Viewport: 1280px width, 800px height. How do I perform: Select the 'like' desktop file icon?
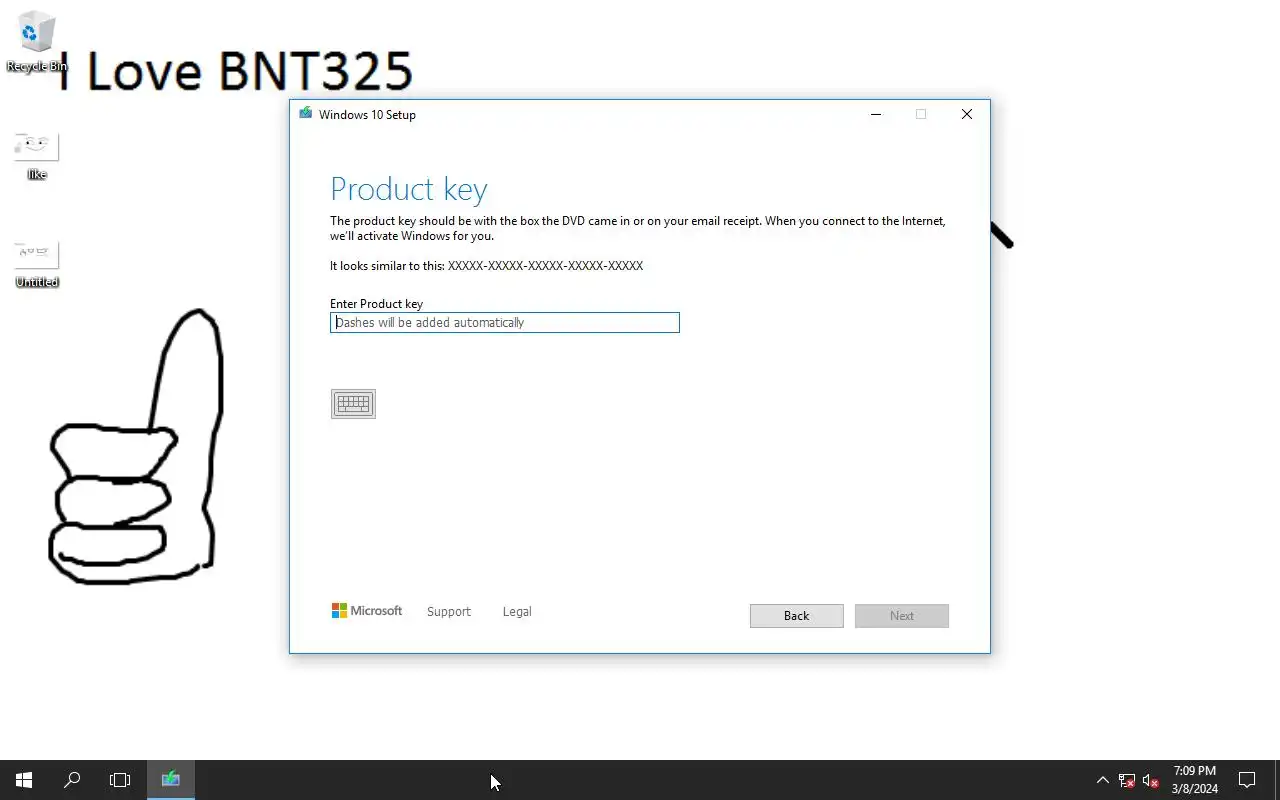(x=36, y=157)
